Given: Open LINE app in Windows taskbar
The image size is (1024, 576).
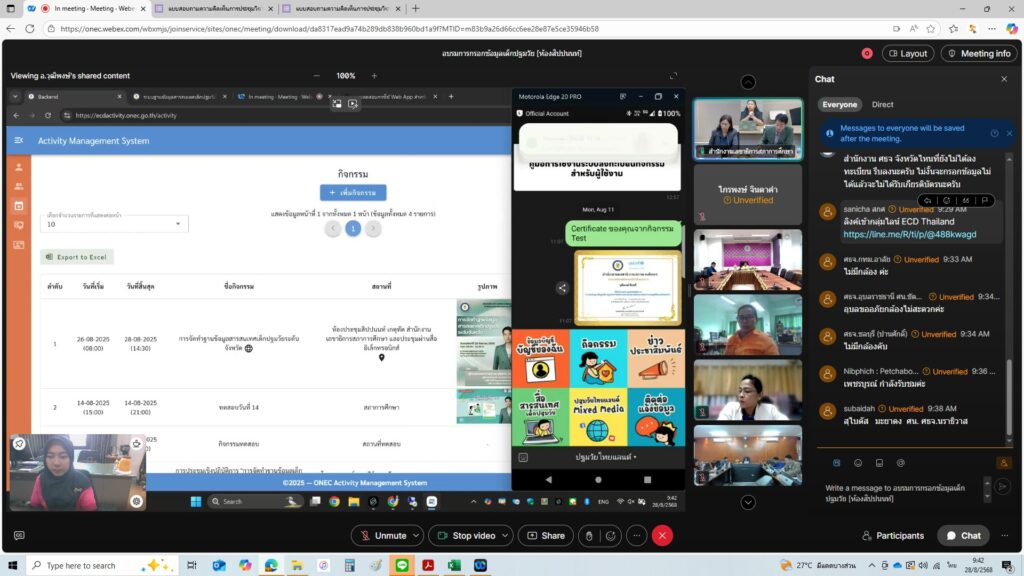Looking at the screenshot, I should (402, 566).
